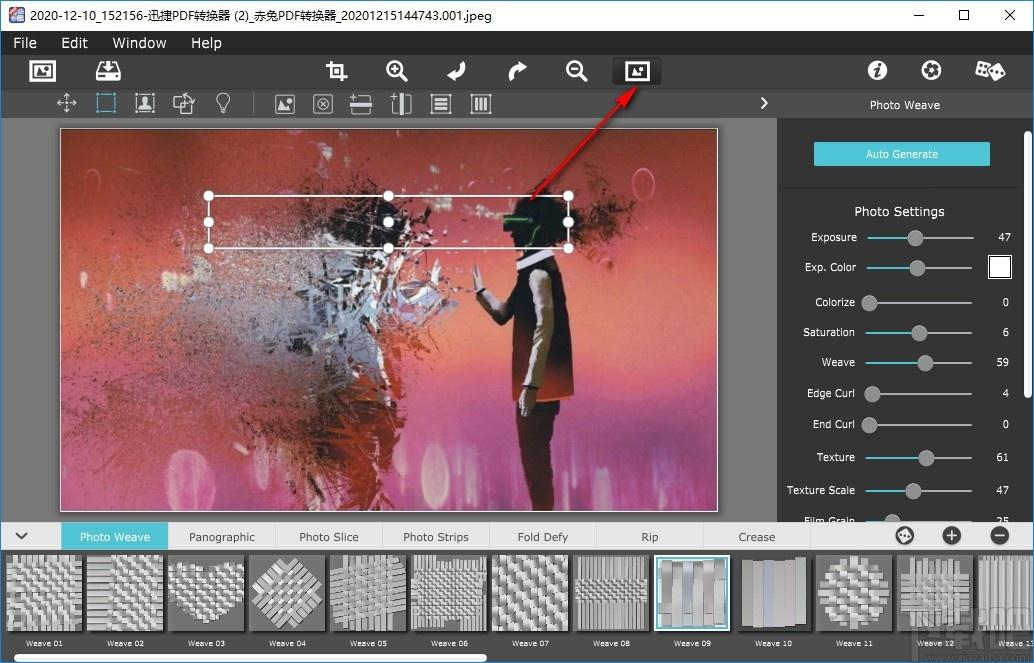This screenshot has height=663, width=1034.
Task: Select the Weave 01 preset thumbnail
Action: tap(44, 594)
